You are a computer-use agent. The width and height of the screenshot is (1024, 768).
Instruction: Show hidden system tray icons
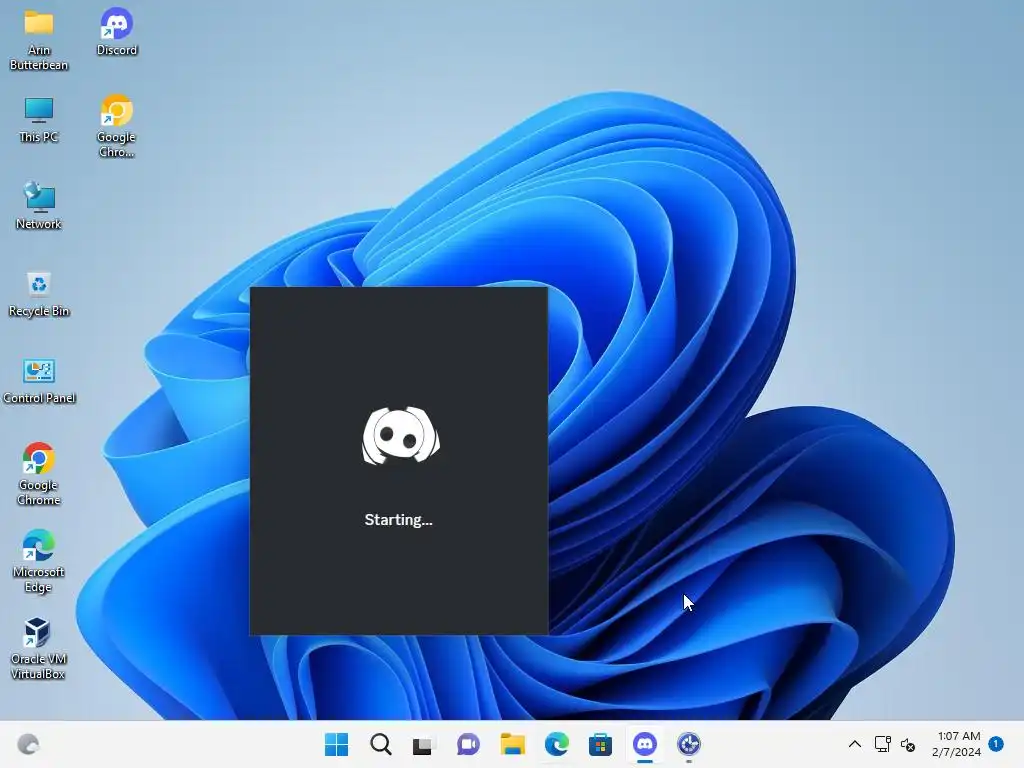pos(855,744)
